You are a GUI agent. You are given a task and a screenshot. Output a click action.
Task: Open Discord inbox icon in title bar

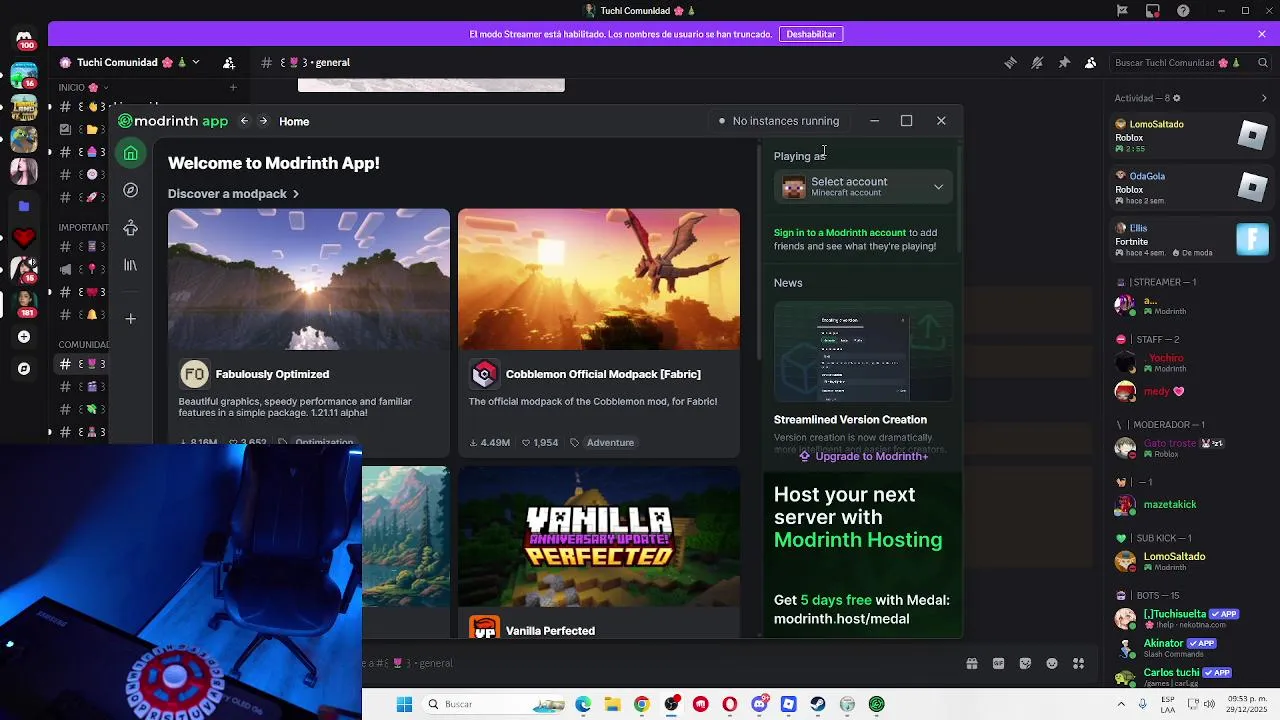click(x=1153, y=11)
